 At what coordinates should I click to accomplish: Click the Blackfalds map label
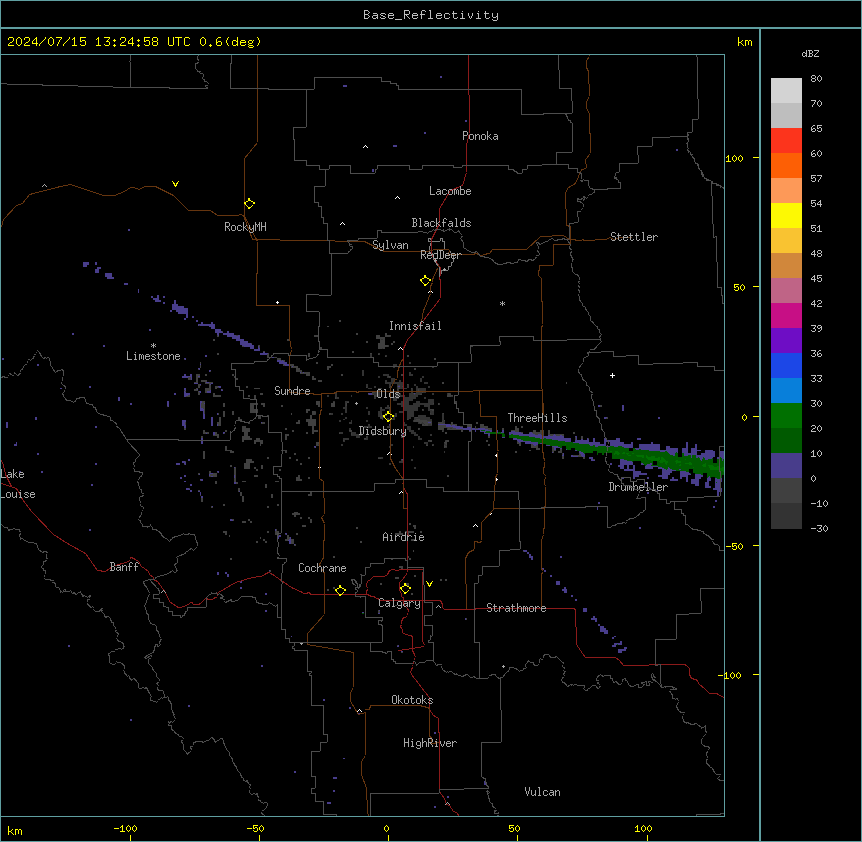[441, 223]
